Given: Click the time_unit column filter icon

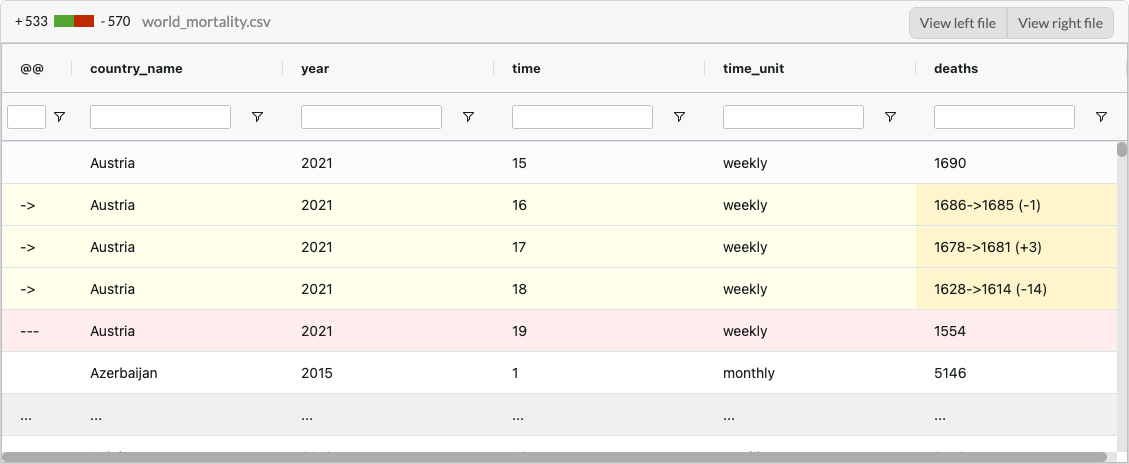Looking at the screenshot, I should (x=890, y=118).
